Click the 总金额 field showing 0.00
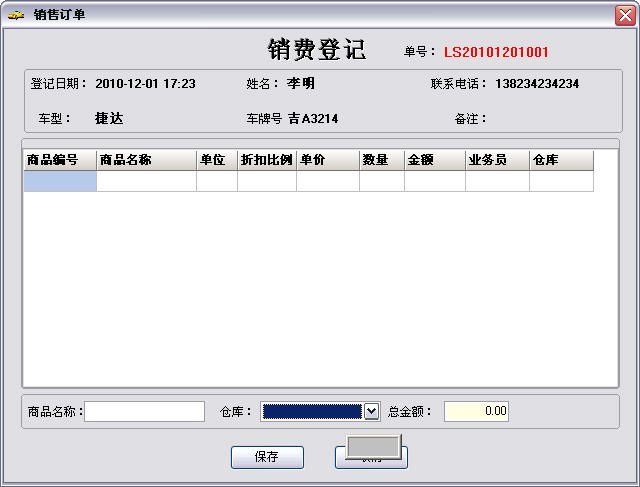This screenshot has height=487, width=640. click(x=476, y=411)
